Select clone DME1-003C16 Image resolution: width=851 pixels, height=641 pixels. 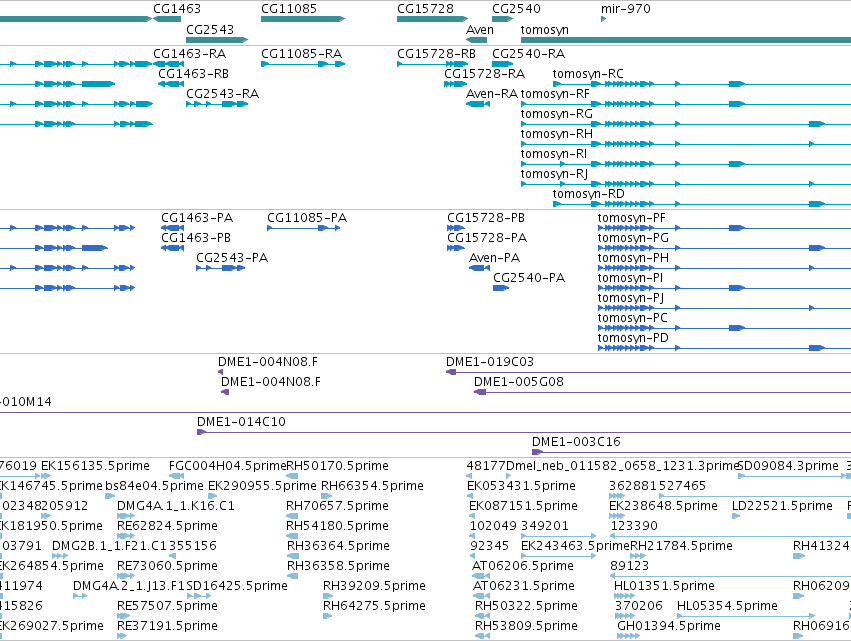coord(576,442)
